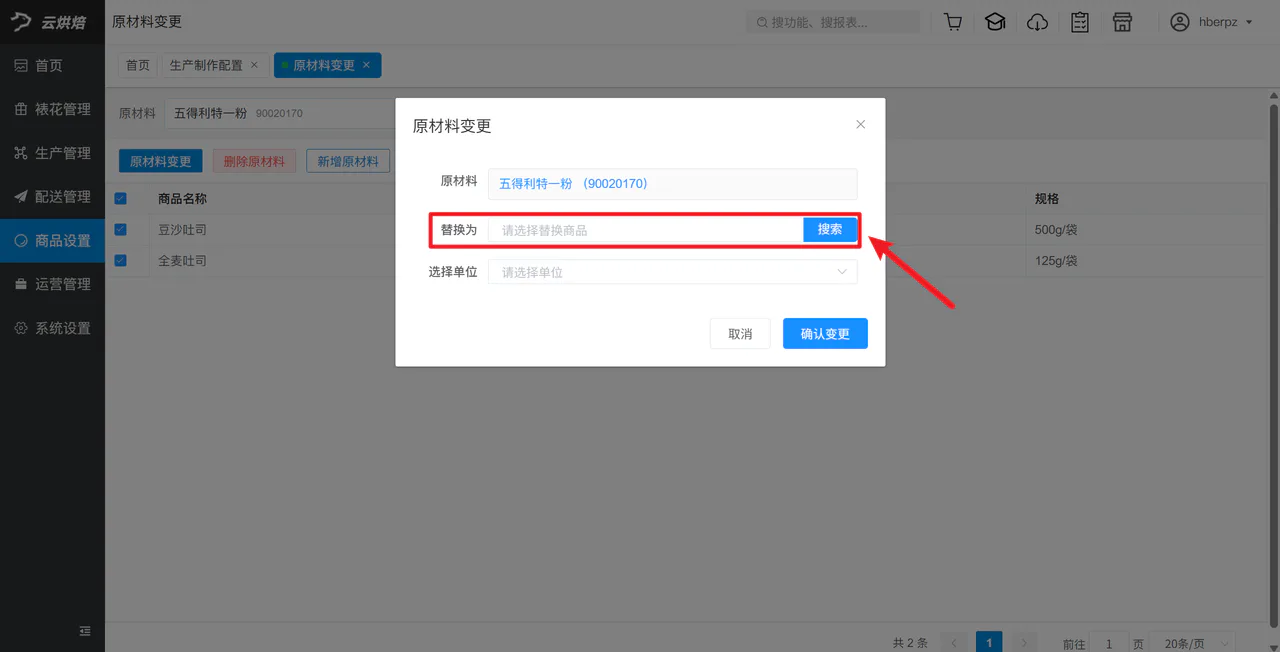Click the blue 搜索 button in dialog
Screen dimensions: 1280x652
click(830, 230)
